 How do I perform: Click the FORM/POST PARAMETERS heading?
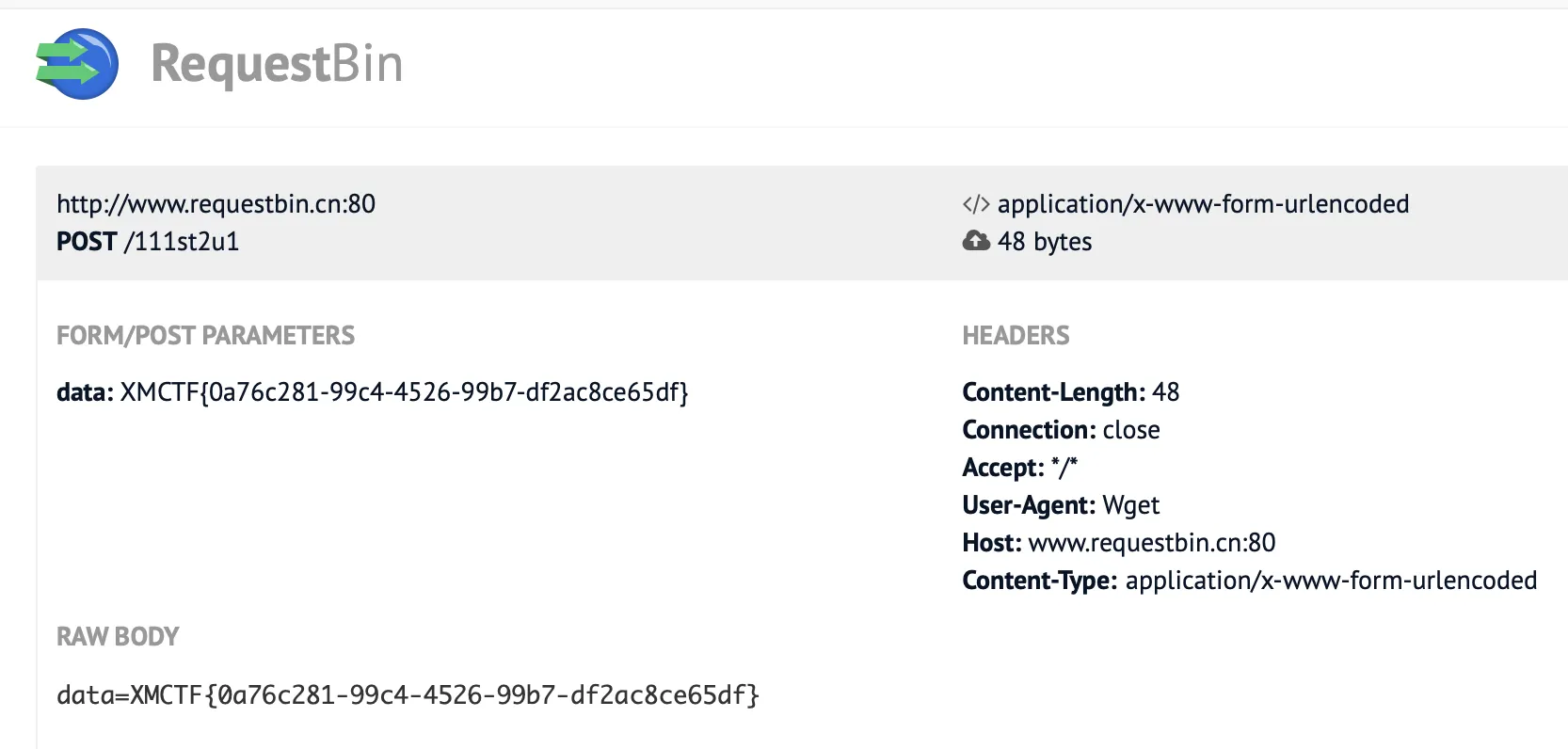point(205,336)
